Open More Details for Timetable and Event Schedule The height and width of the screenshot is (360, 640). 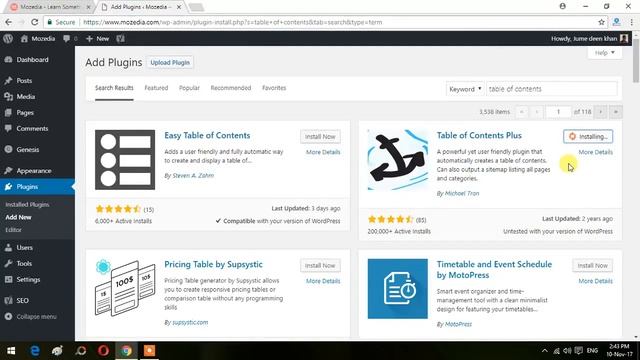tap(596, 281)
